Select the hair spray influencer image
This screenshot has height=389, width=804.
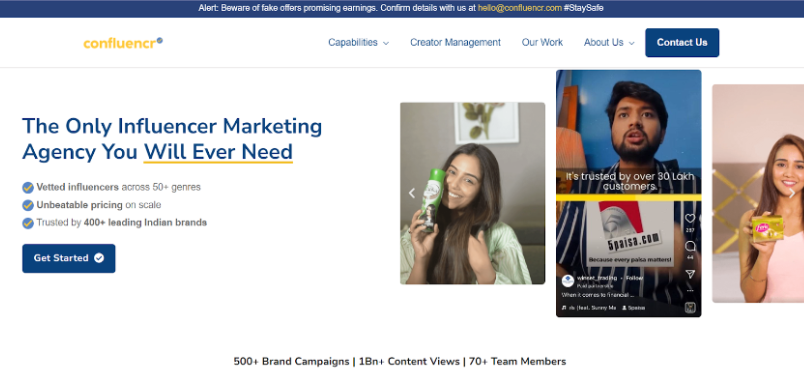[472, 193]
